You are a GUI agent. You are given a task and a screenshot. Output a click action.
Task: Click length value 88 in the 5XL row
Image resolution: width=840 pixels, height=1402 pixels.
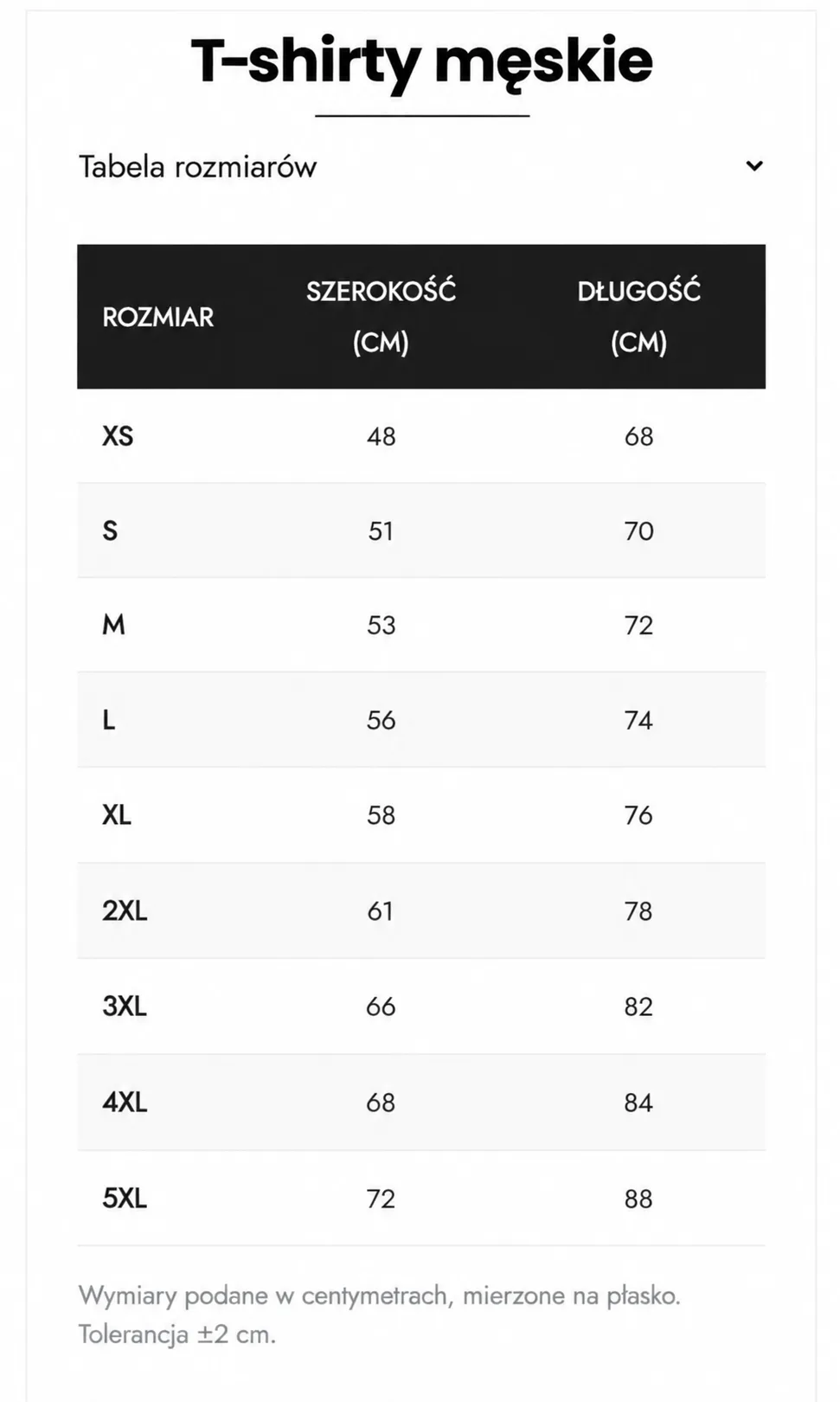pyautogui.click(x=638, y=1199)
